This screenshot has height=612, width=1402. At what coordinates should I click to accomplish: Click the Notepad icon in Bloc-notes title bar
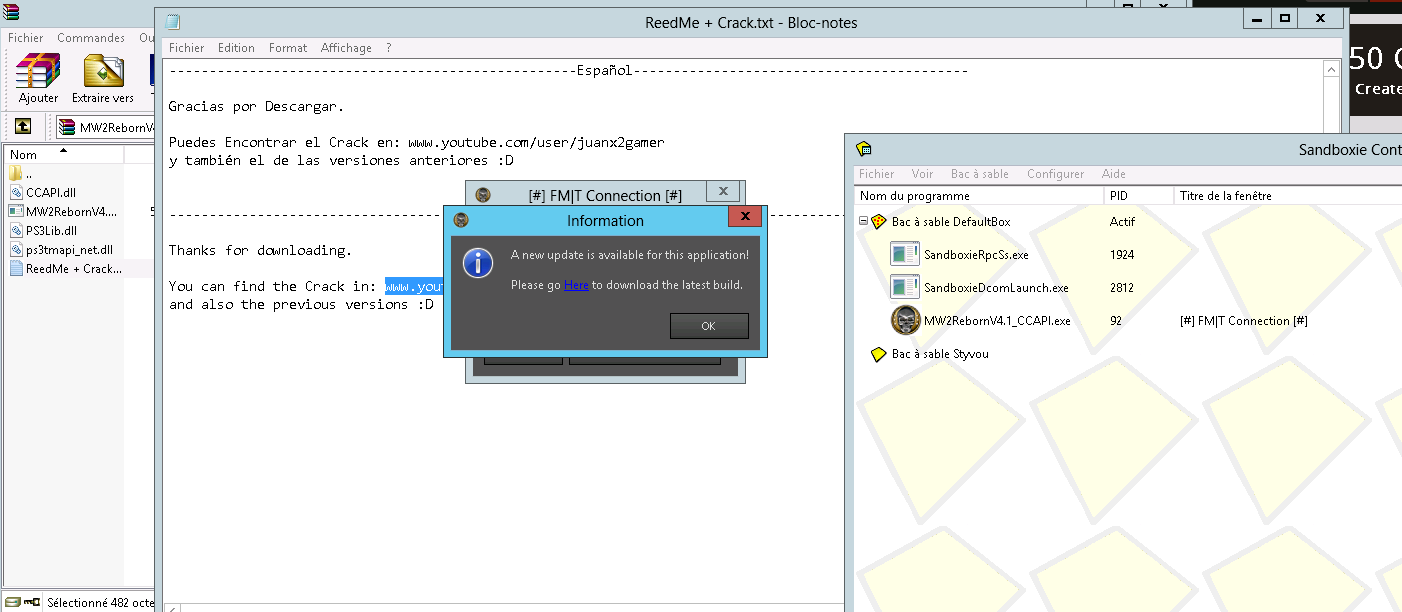pyautogui.click(x=173, y=22)
